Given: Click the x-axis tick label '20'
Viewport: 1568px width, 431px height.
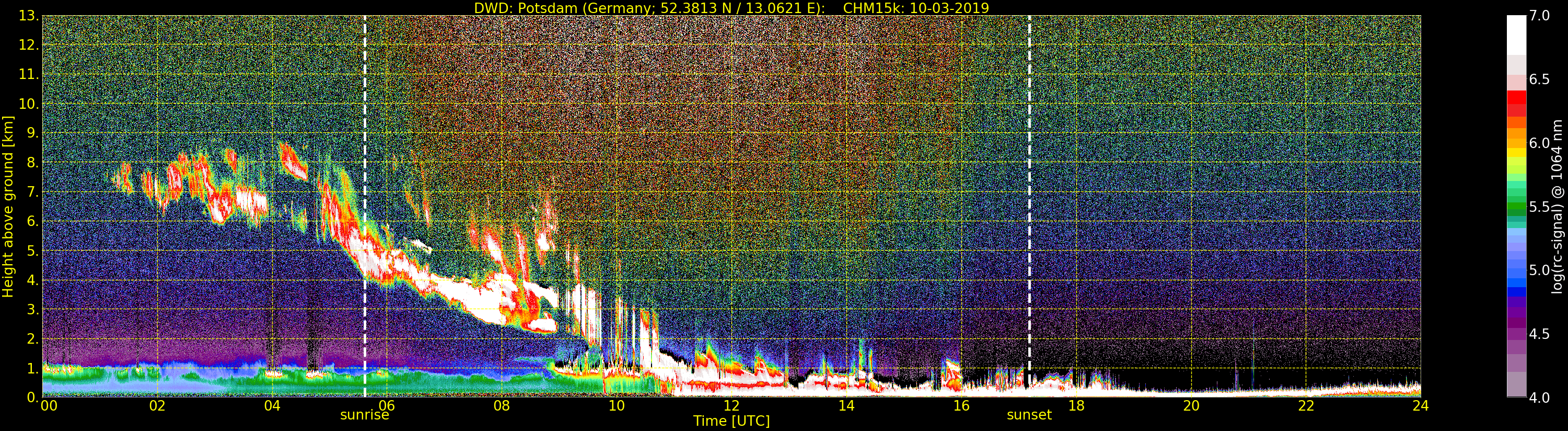Looking at the screenshot, I should pos(1191,405).
